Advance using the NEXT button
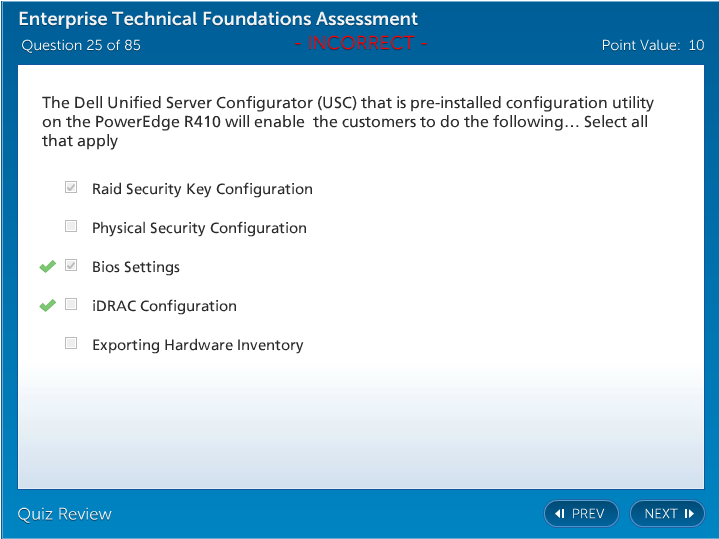 (667, 514)
